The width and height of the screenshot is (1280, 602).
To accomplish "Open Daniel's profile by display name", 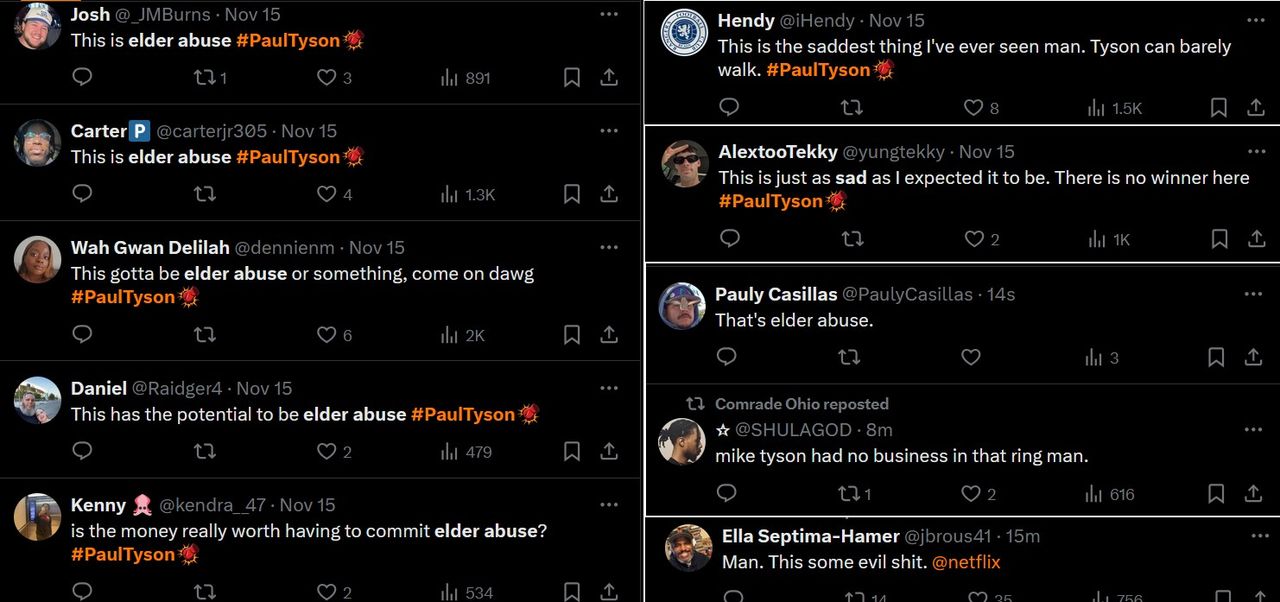I will tap(99, 388).
